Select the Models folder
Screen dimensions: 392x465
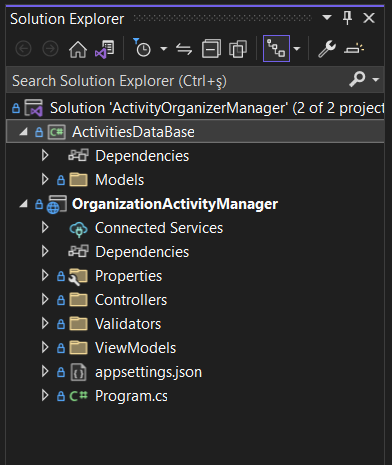(120, 180)
